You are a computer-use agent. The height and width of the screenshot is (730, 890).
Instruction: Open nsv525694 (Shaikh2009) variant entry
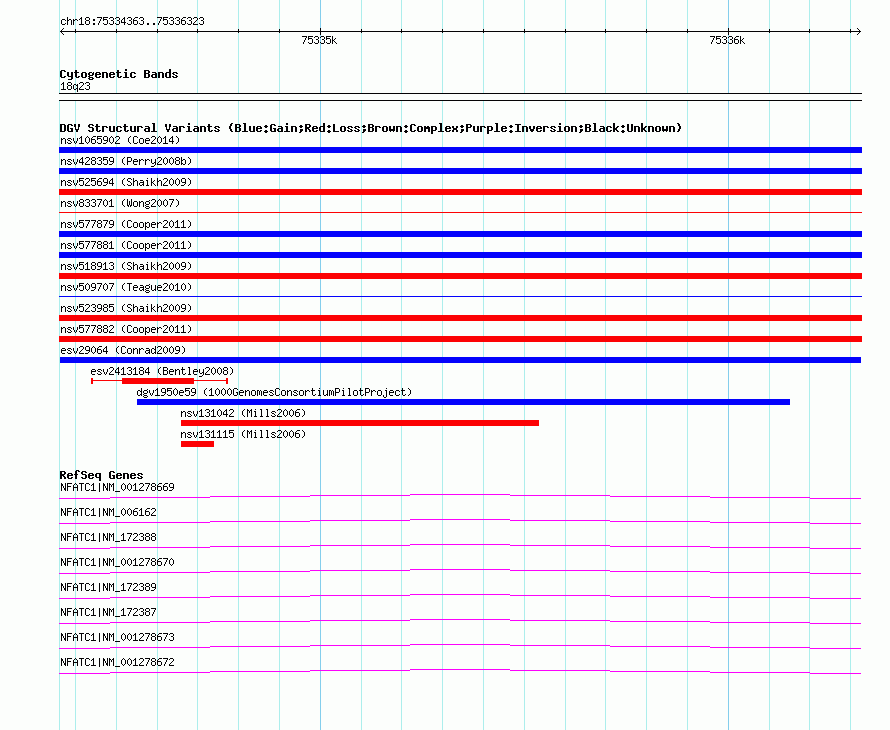[126, 182]
